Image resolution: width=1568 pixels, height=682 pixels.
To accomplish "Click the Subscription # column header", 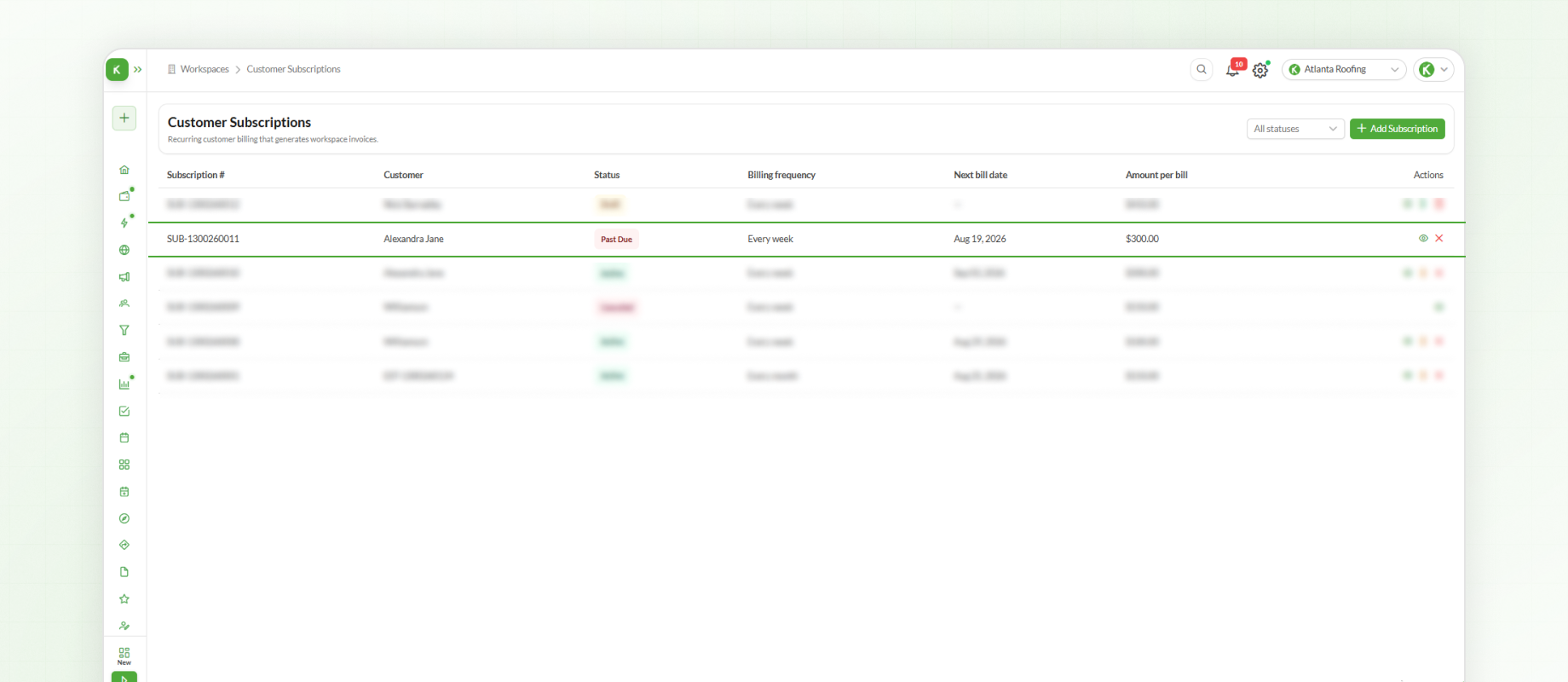I will [196, 175].
